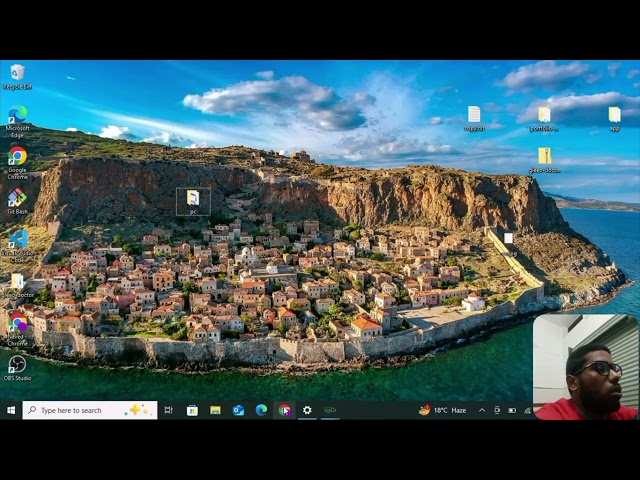640x480 pixels.
Task: Open the 18°C Haze weather widget
Action: (x=442, y=410)
